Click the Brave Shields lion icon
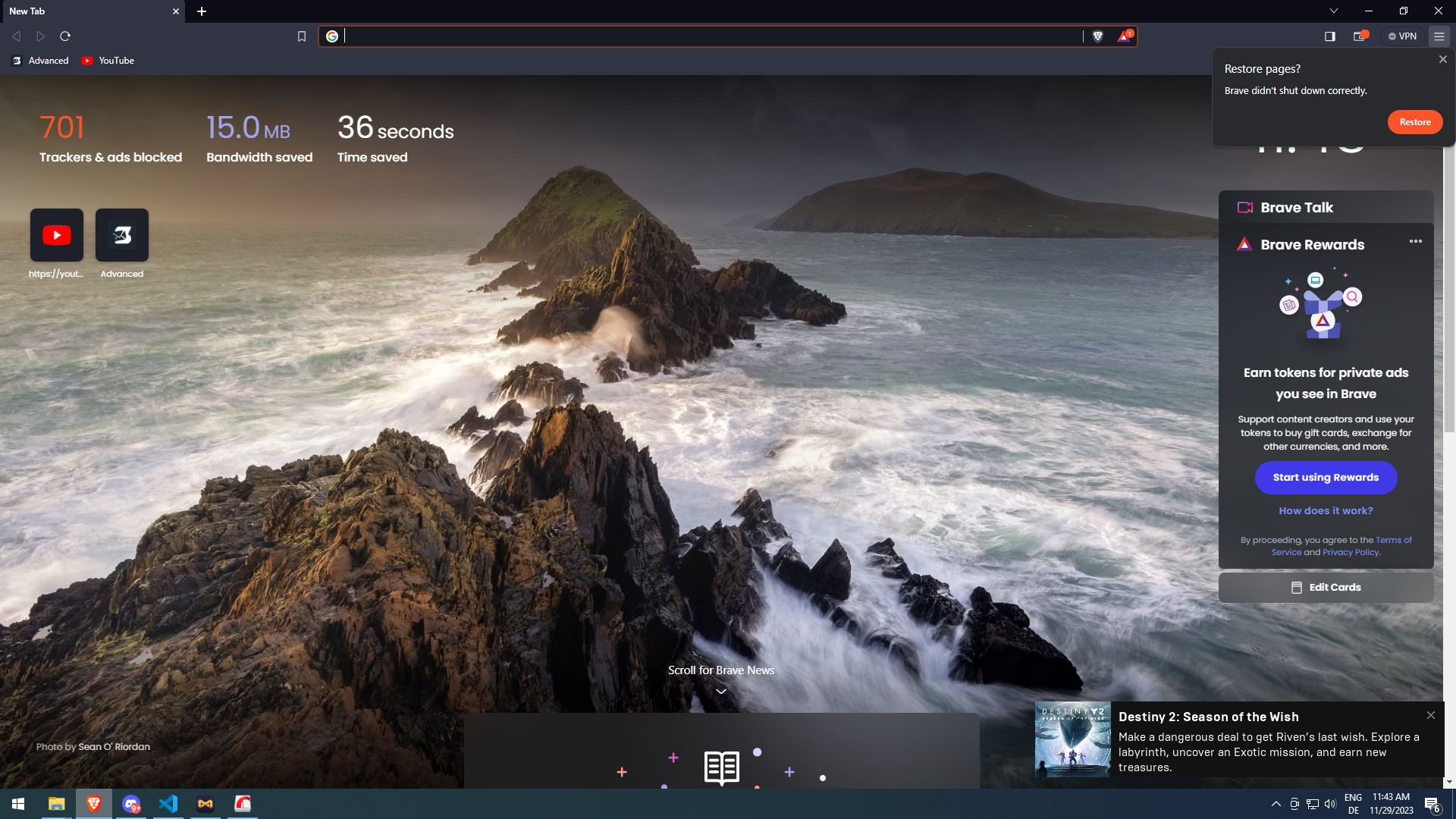 [x=1097, y=36]
